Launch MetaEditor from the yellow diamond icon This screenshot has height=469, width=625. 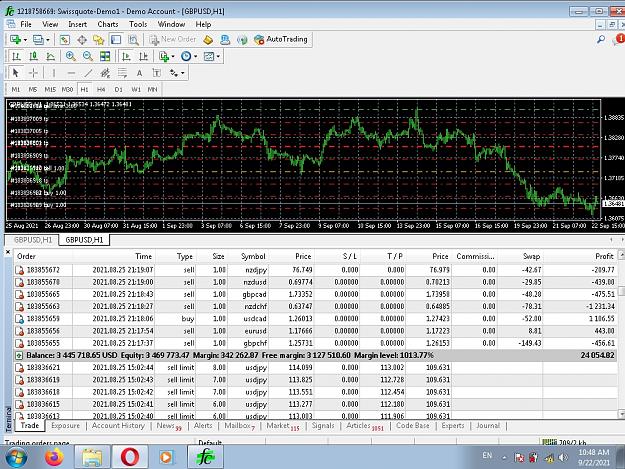click(208, 39)
